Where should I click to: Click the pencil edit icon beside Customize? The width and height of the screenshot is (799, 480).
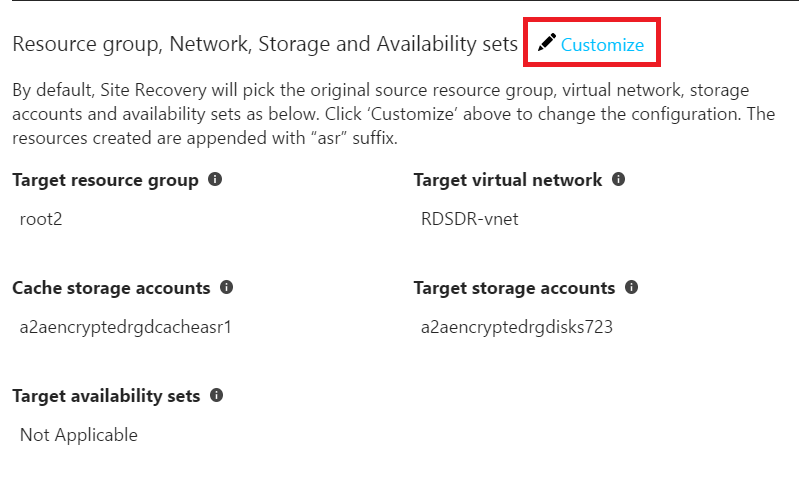(546, 43)
